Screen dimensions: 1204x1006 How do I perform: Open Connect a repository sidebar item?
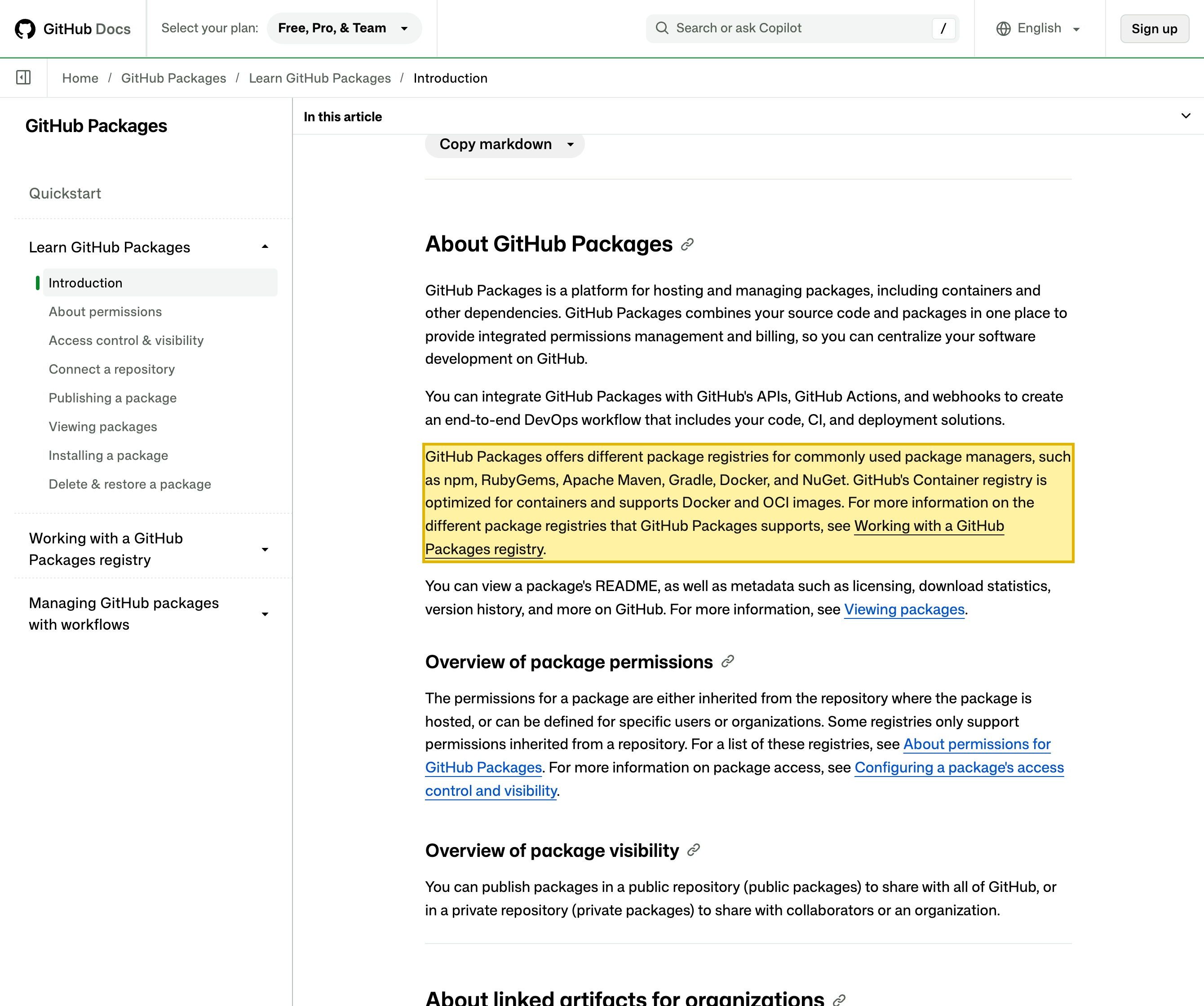[112, 369]
